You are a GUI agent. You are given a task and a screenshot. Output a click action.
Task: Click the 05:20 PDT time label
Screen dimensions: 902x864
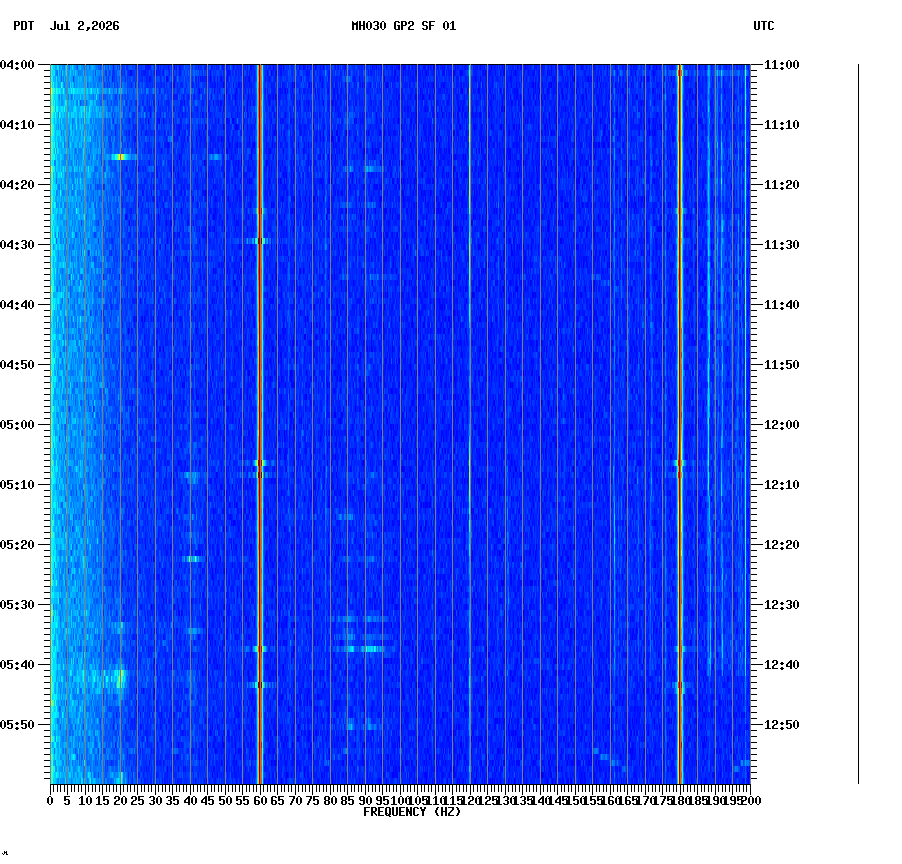pos(17,545)
